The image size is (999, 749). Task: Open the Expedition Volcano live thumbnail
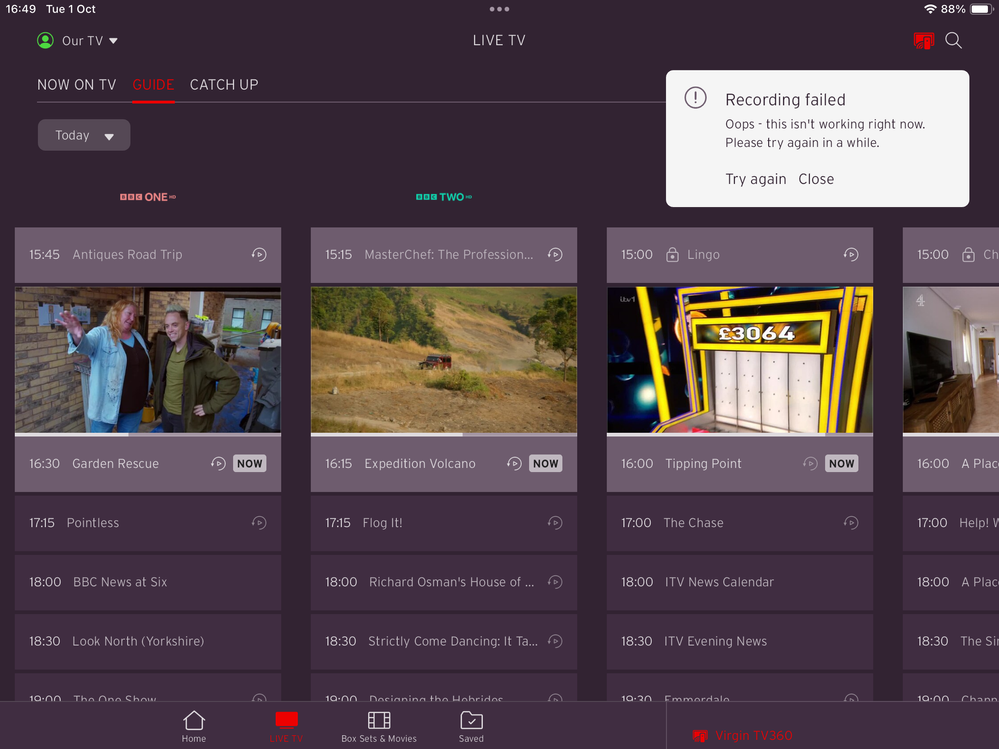(x=444, y=360)
